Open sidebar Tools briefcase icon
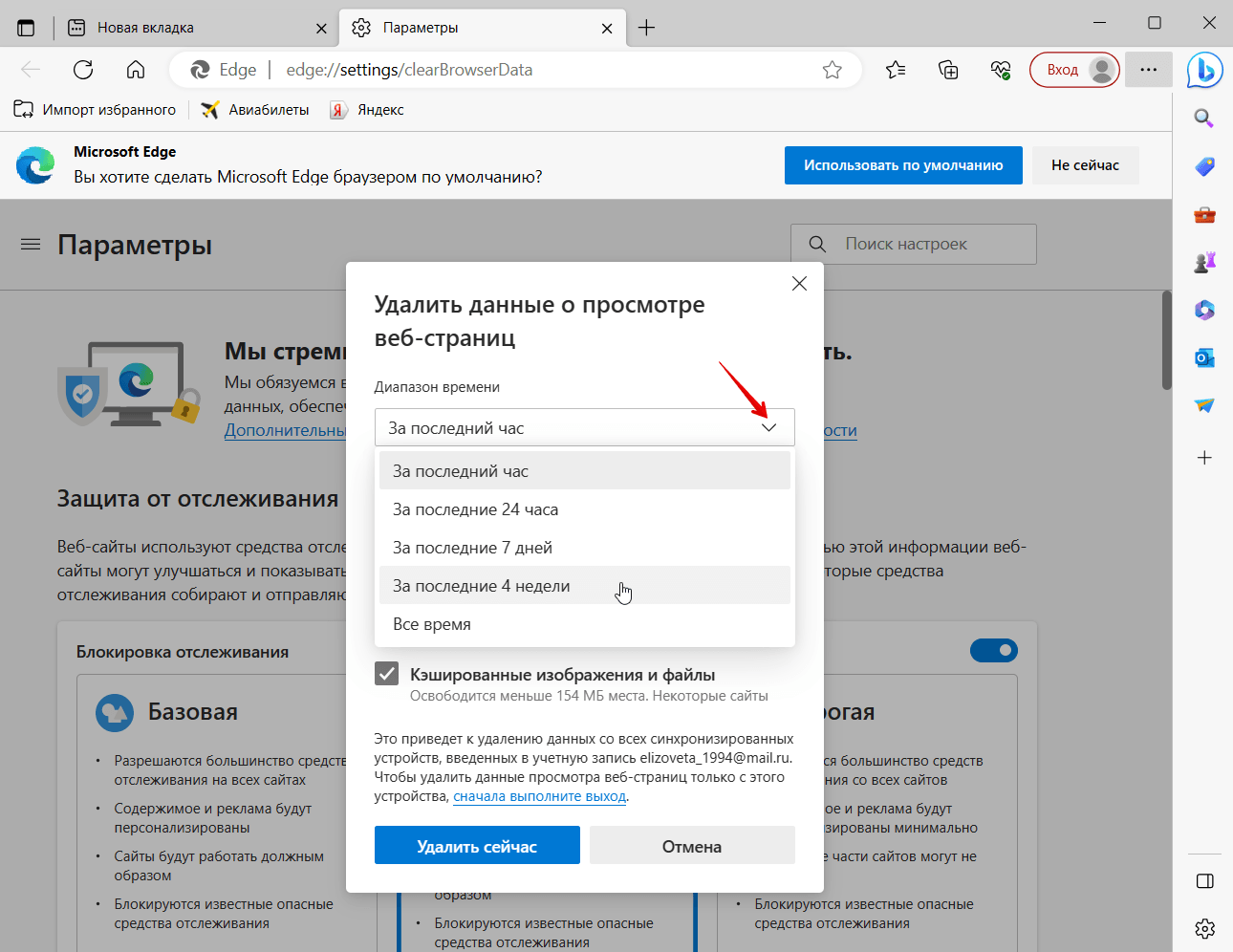The width and height of the screenshot is (1233, 952). (1204, 214)
